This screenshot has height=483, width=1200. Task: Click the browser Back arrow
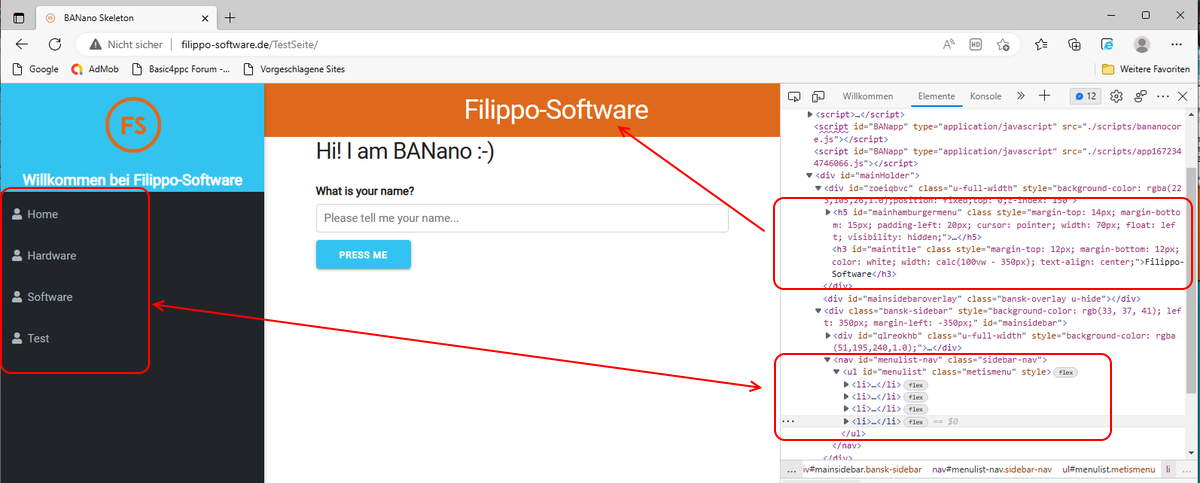(x=22, y=44)
